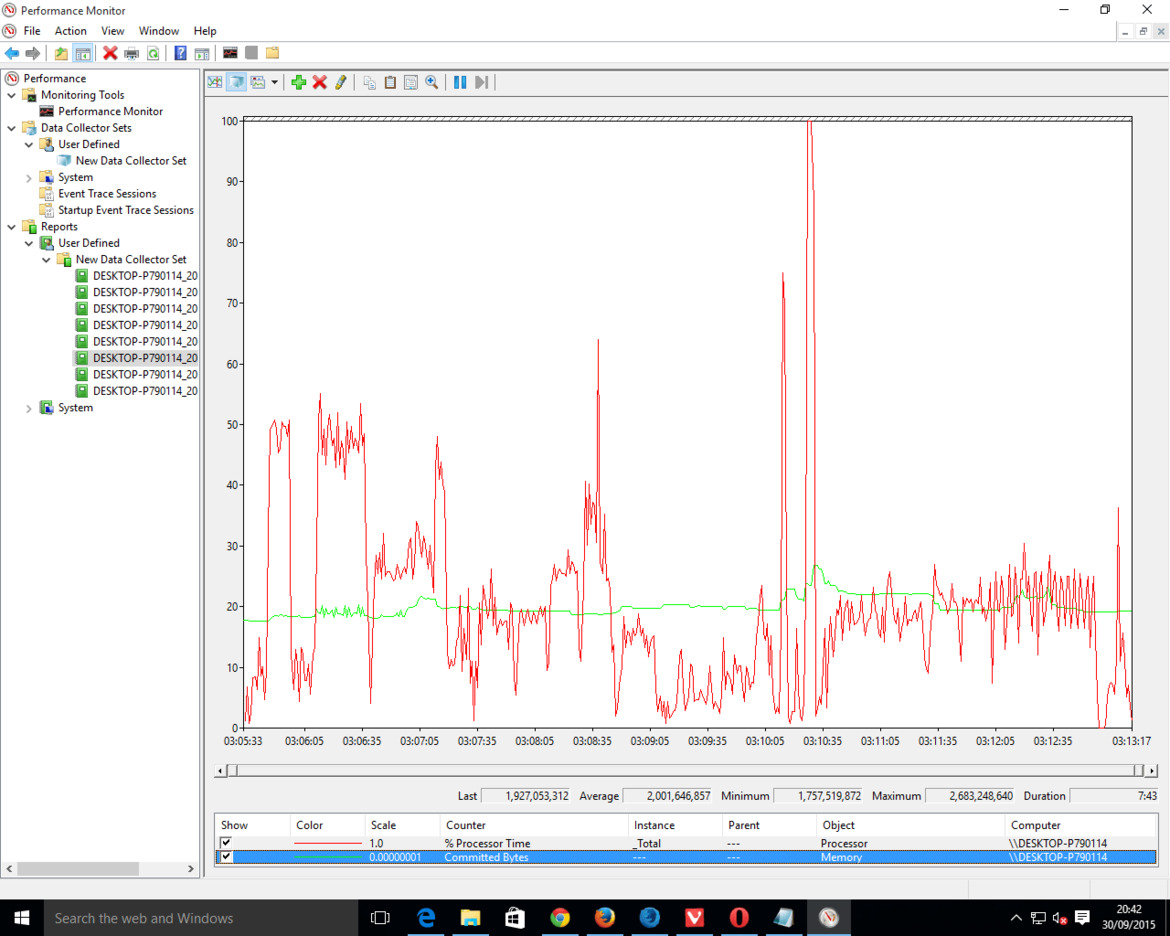Viewport: 1170px width, 936px height.
Task: Open Google Chrome from the taskbar
Action: click(560, 918)
